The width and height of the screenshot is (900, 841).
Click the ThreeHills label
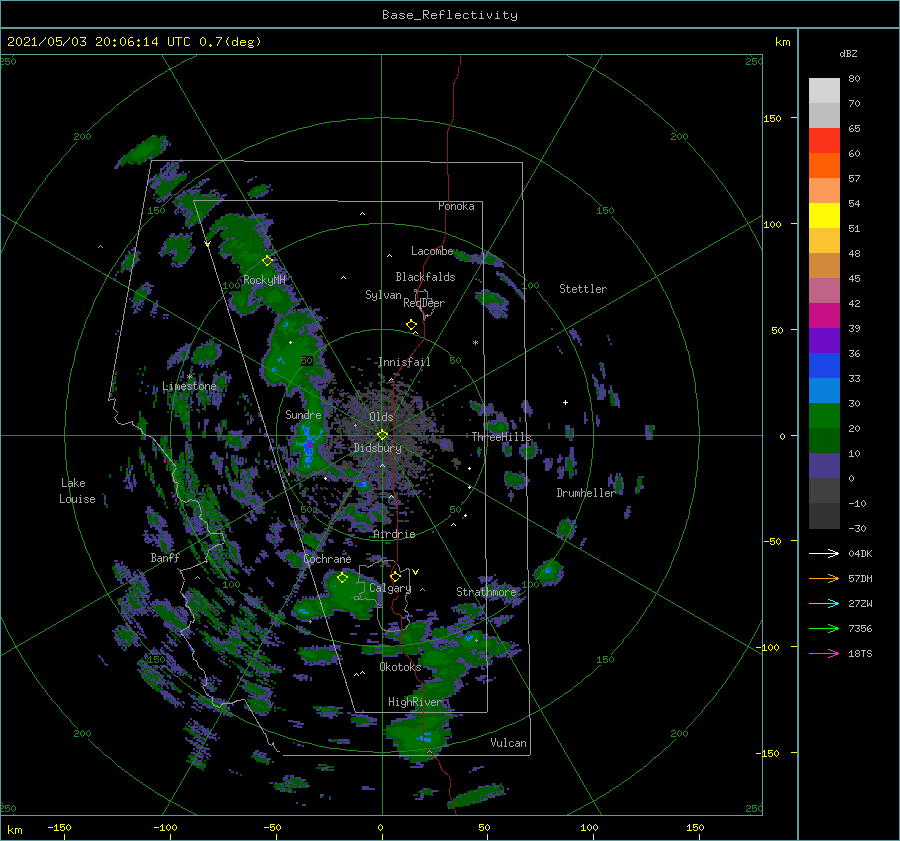502,437
